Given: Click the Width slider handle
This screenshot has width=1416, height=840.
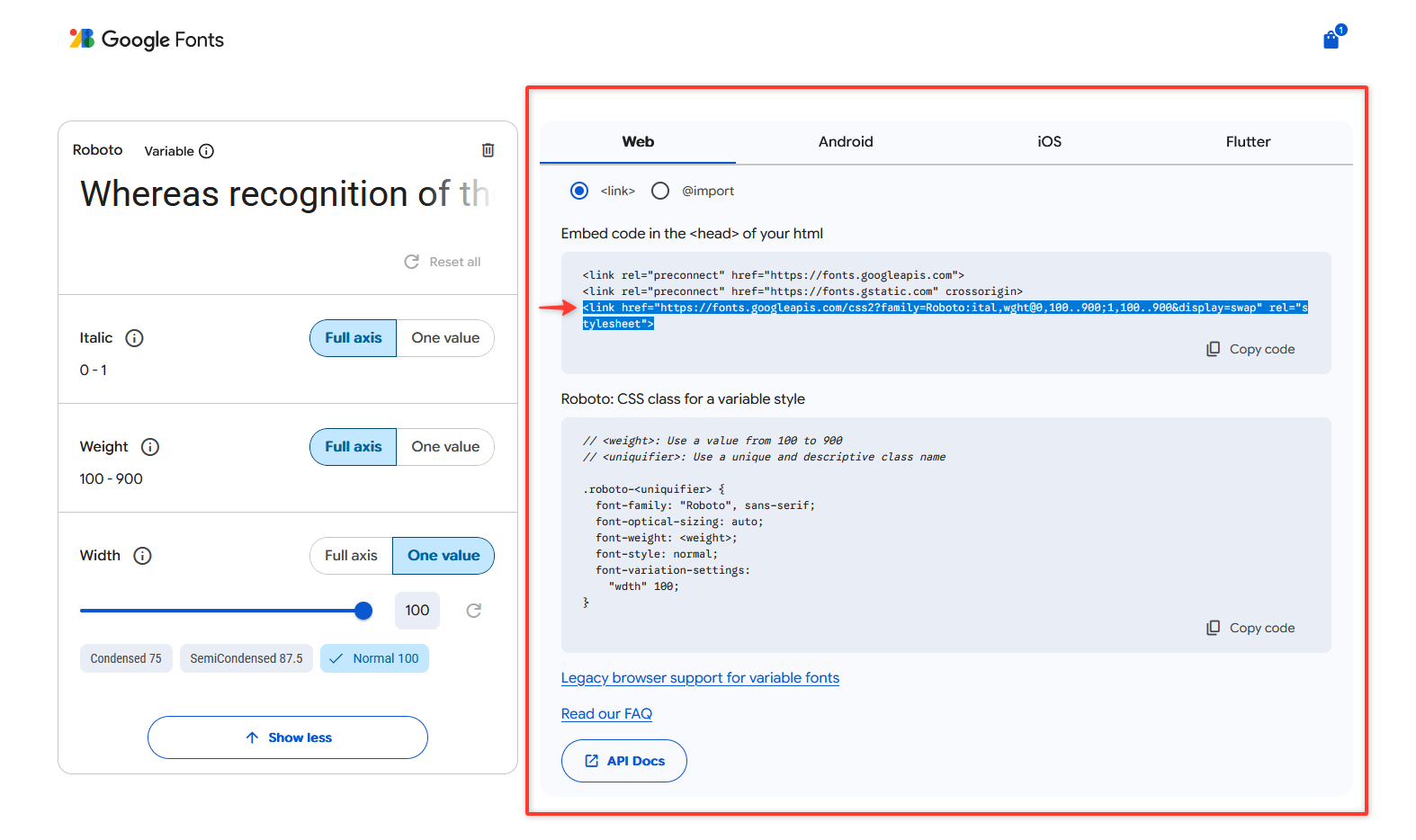Looking at the screenshot, I should click(363, 612).
